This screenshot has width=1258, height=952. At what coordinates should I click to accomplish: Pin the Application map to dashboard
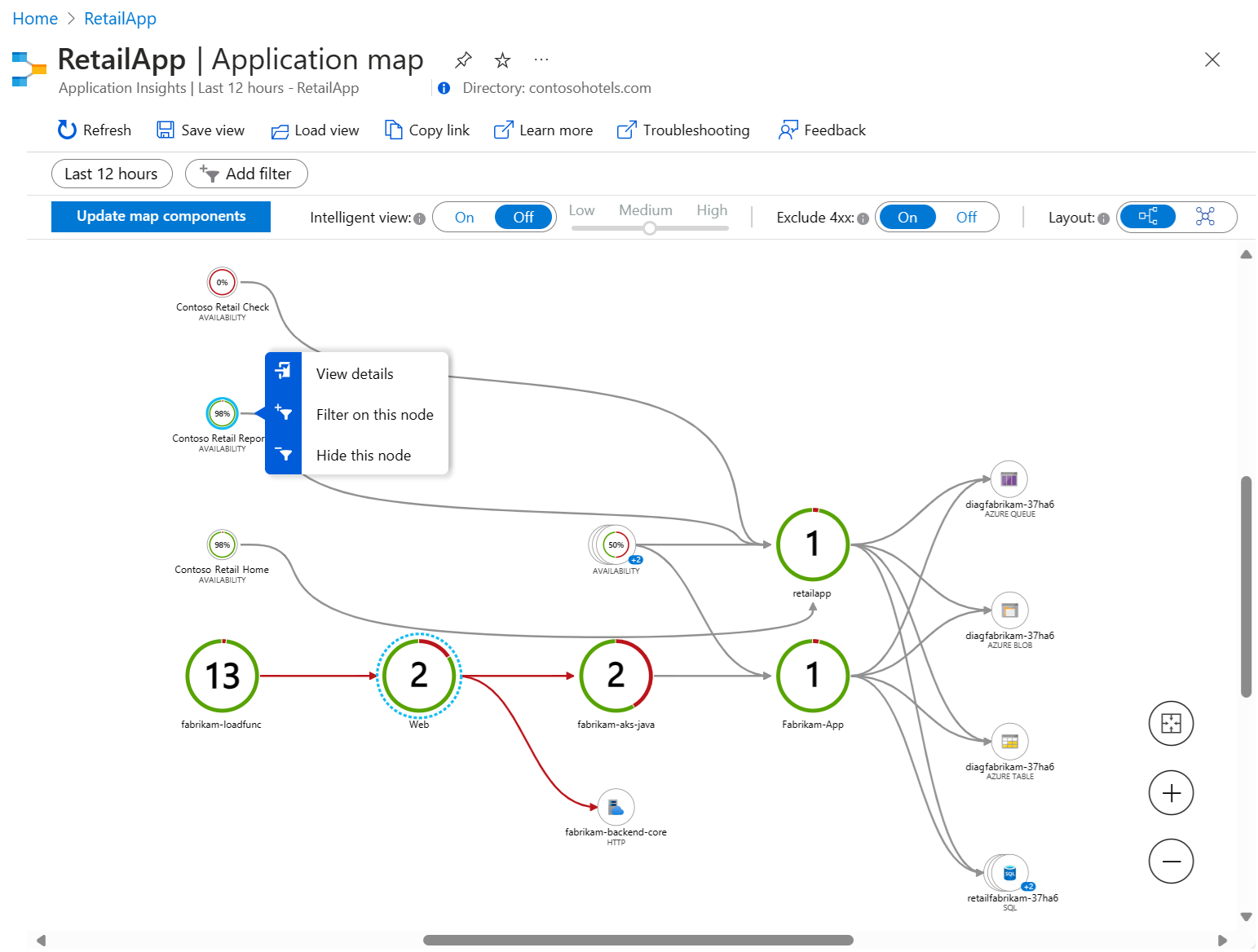click(x=463, y=59)
